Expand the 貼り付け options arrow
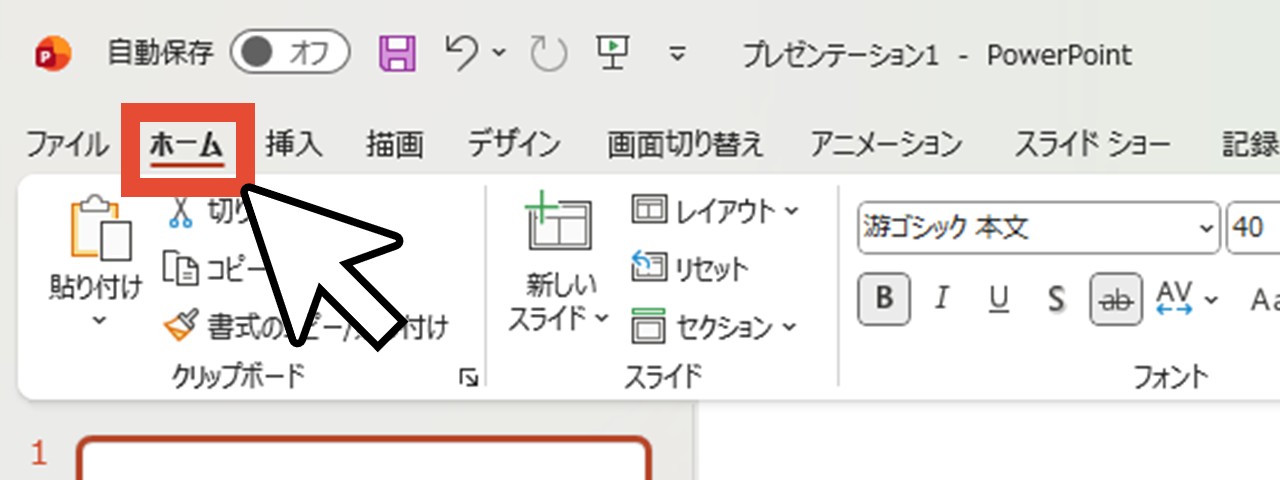The image size is (1280, 480). [x=98, y=321]
